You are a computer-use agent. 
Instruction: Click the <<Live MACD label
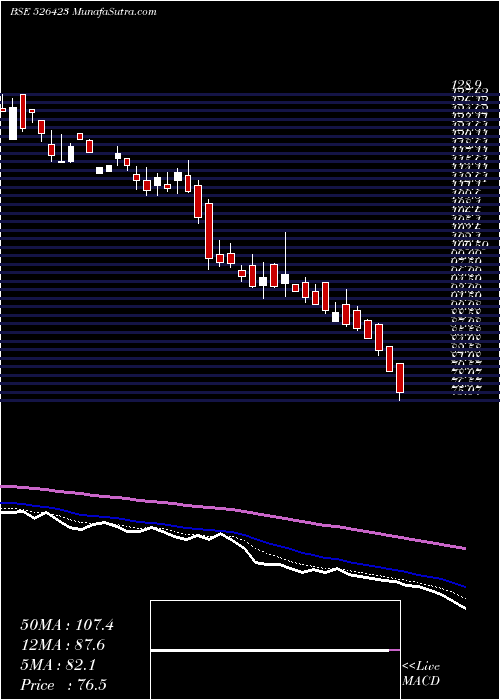(x=421, y=674)
